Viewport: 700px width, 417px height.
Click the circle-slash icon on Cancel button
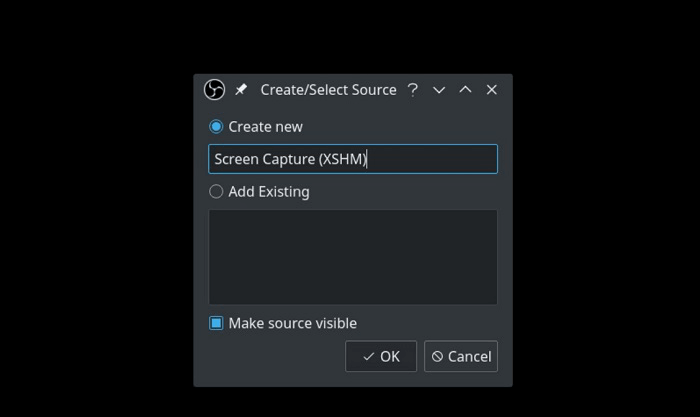[437, 356]
